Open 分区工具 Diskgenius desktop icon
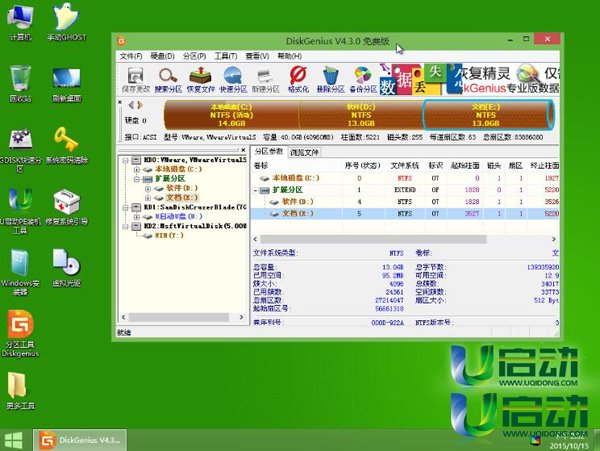 pyautogui.click(x=20, y=334)
